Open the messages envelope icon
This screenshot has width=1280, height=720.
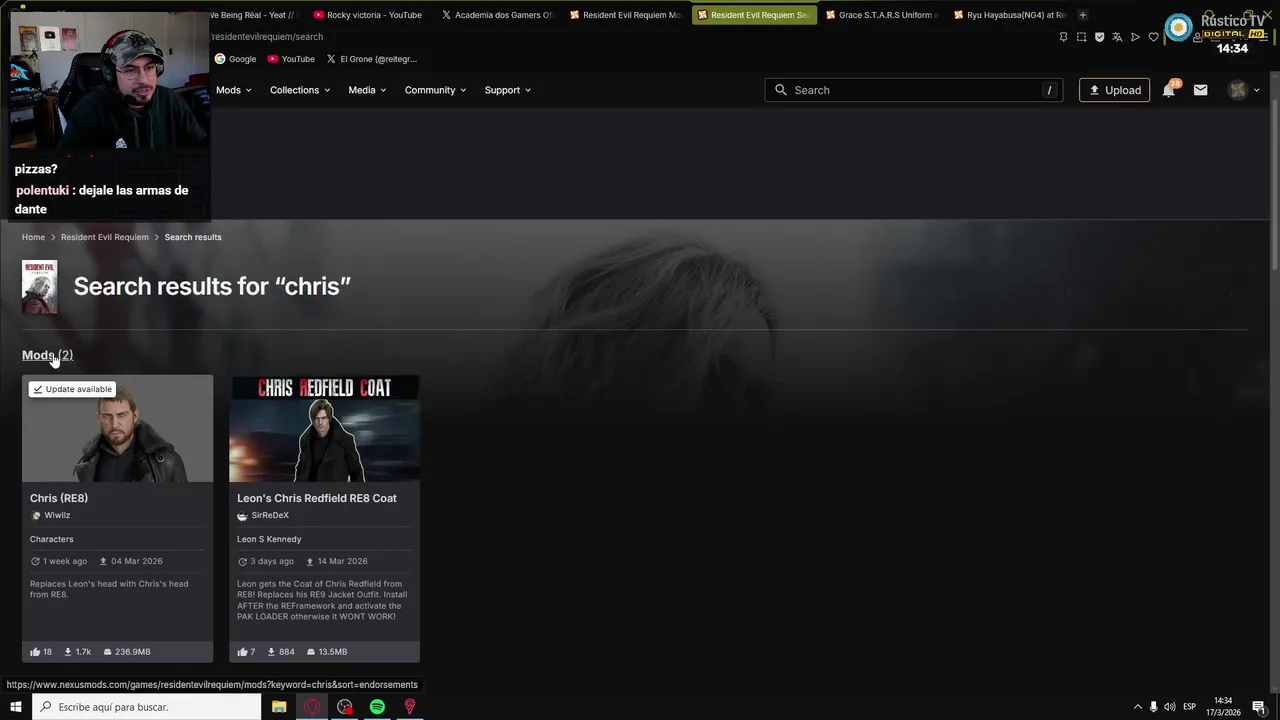[x=1201, y=90]
